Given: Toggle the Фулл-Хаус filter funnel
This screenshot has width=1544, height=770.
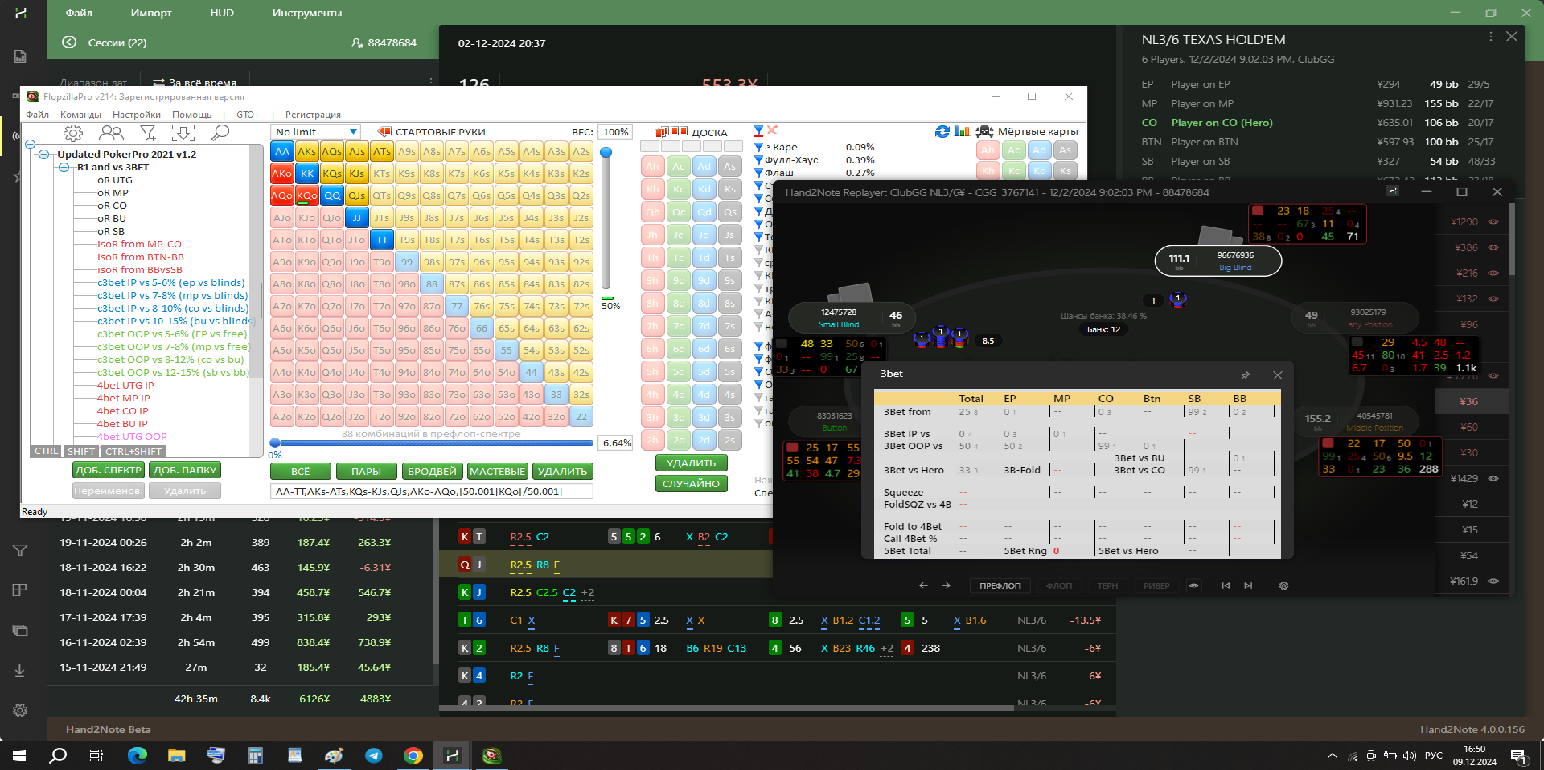Looking at the screenshot, I should click(x=758, y=160).
